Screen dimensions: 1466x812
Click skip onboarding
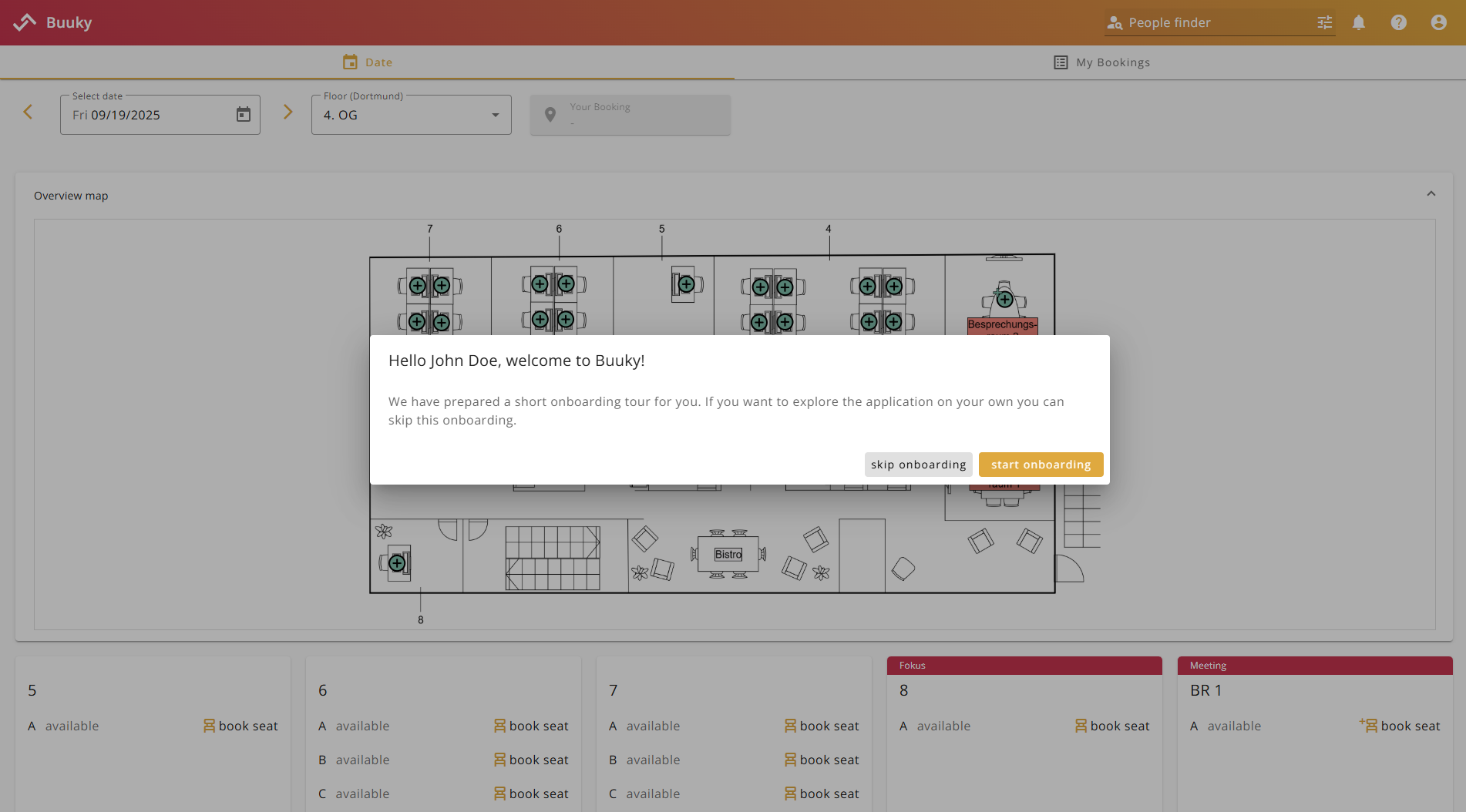click(x=918, y=464)
